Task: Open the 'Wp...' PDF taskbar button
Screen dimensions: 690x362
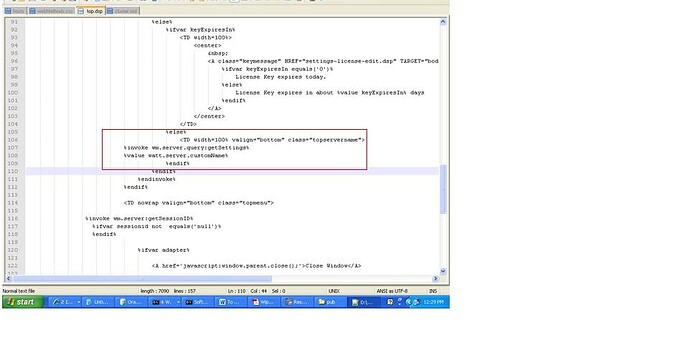Action: coord(265,302)
